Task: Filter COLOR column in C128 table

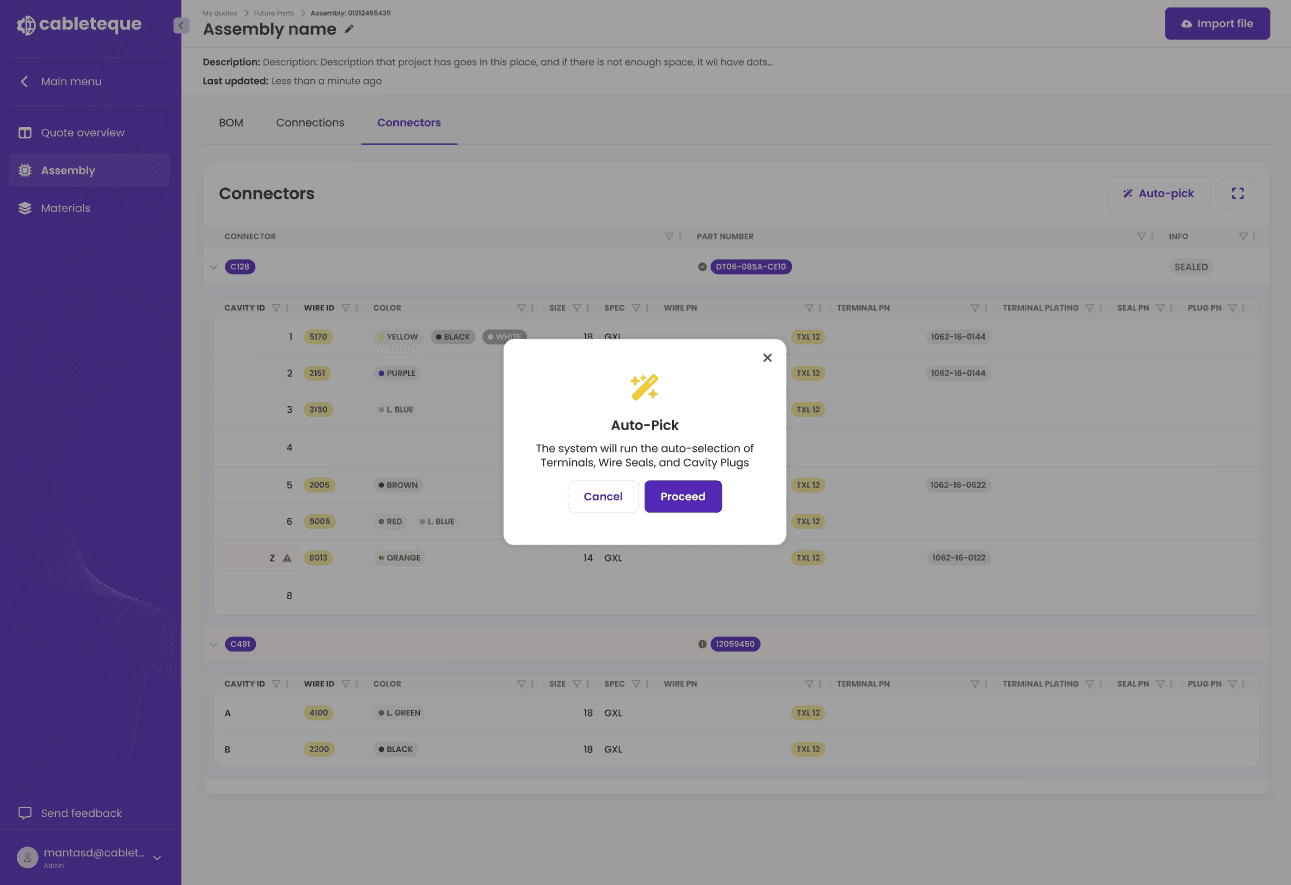Action: [x=521, y=308]
